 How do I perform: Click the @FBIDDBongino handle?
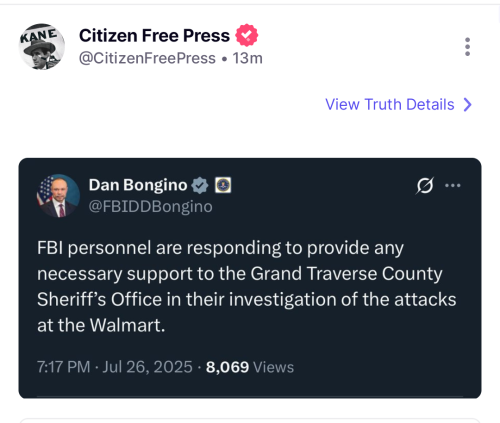coord(150,207)
